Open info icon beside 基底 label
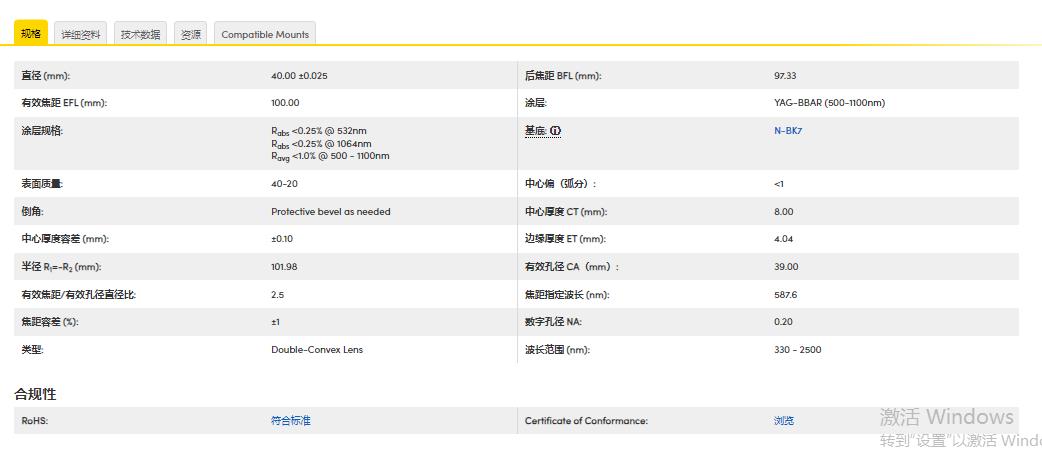The height and width of the screenshot is (462, 1042). click(x=556, y=131)
